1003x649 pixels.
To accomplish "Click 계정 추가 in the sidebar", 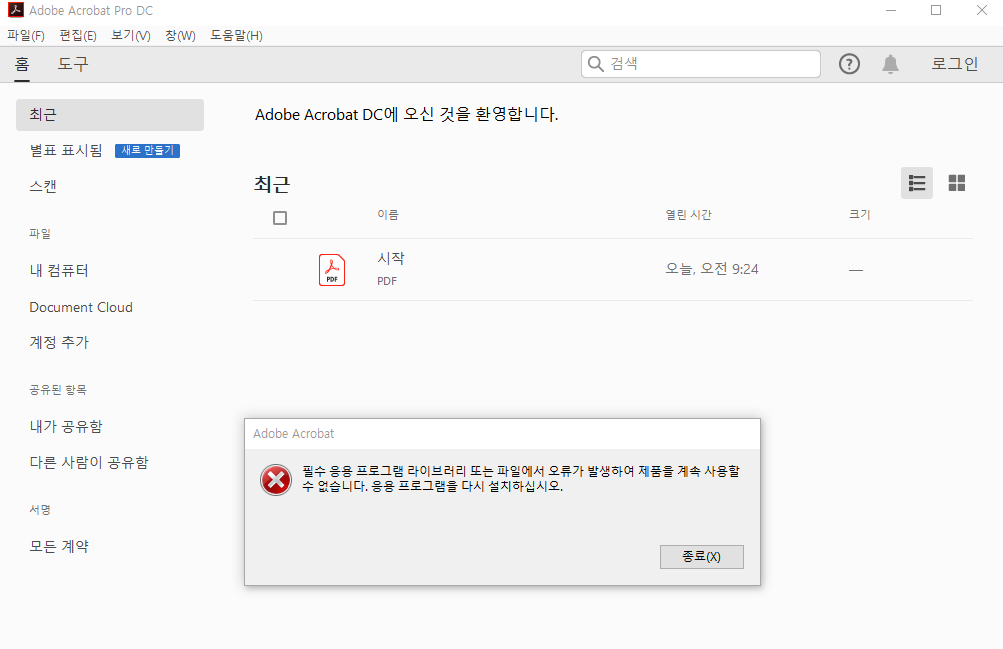I will 59,343.
